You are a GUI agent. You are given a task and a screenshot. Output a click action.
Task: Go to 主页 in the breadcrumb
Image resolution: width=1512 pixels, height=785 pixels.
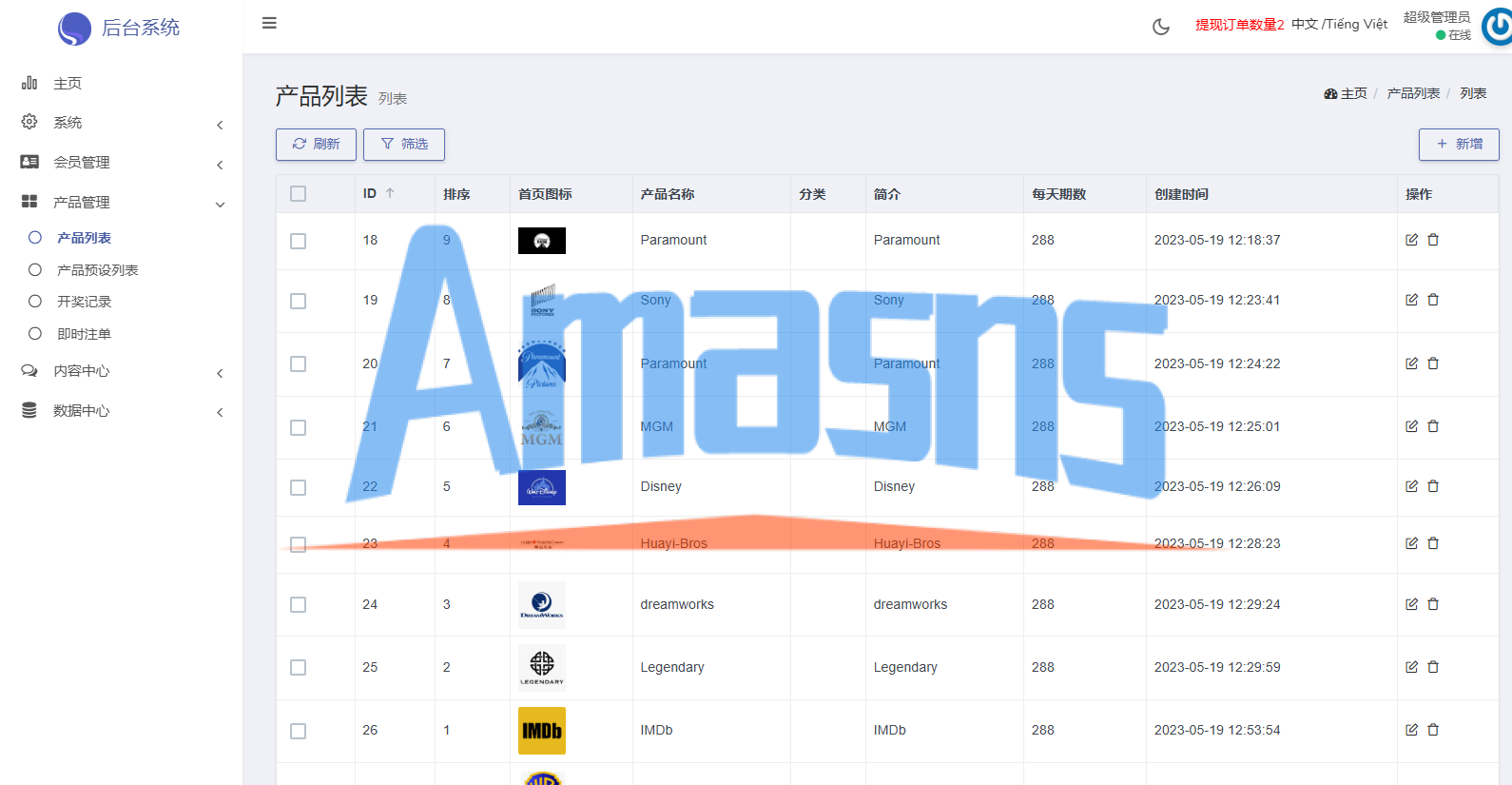click(x=1346, y=93)
